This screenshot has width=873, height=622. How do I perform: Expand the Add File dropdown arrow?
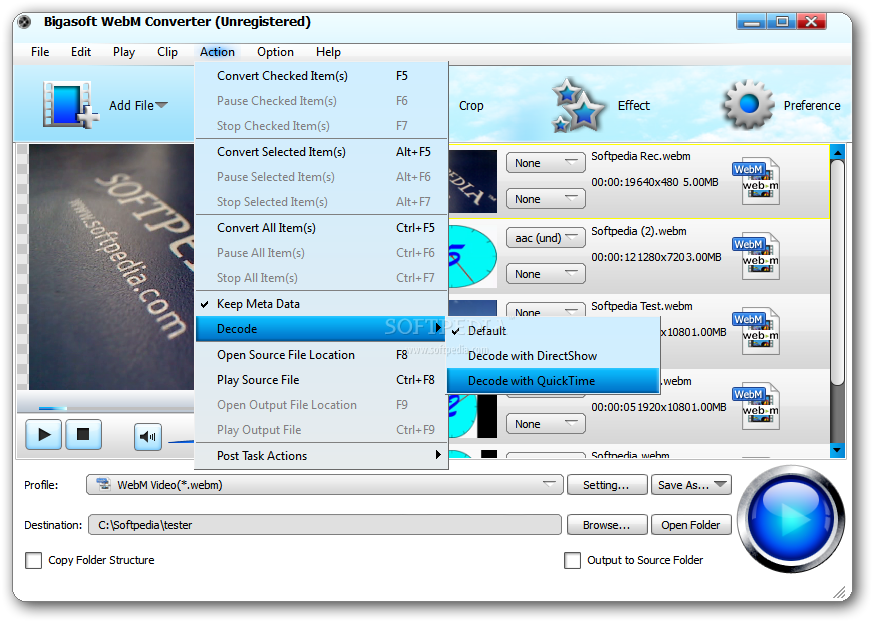(161, 105)
